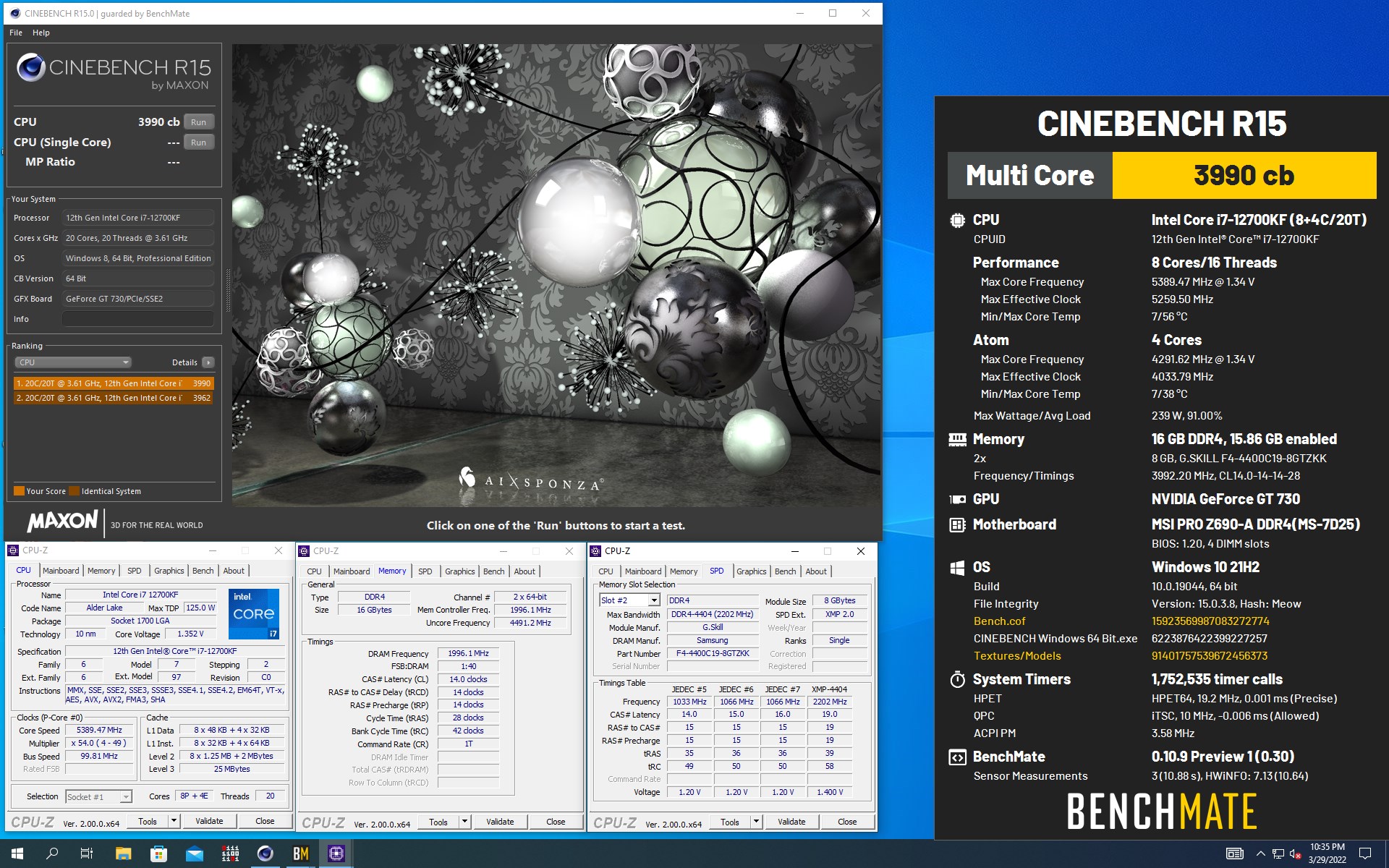Click Memory module icon in BenchMate panel

(957, 439)
